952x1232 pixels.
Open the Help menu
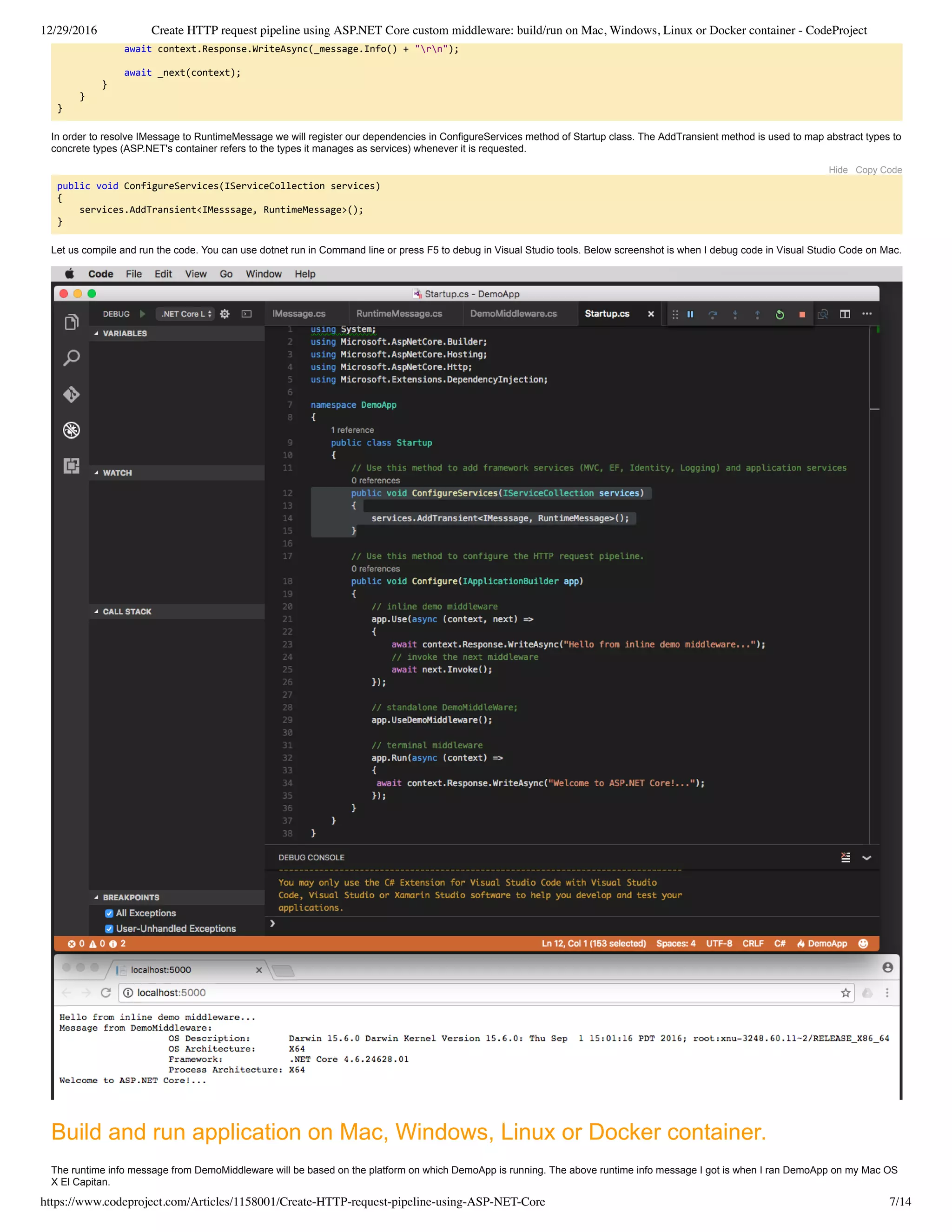pyautogui.click(x=305, y=273)
